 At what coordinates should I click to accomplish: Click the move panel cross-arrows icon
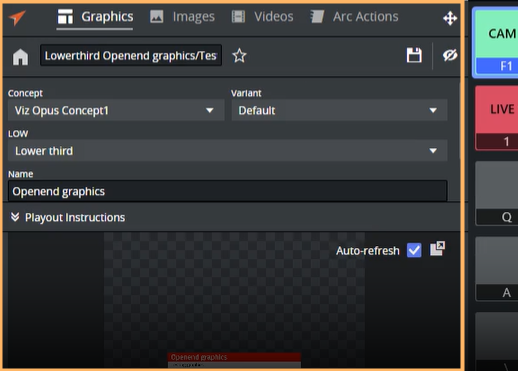click(450, 18)
